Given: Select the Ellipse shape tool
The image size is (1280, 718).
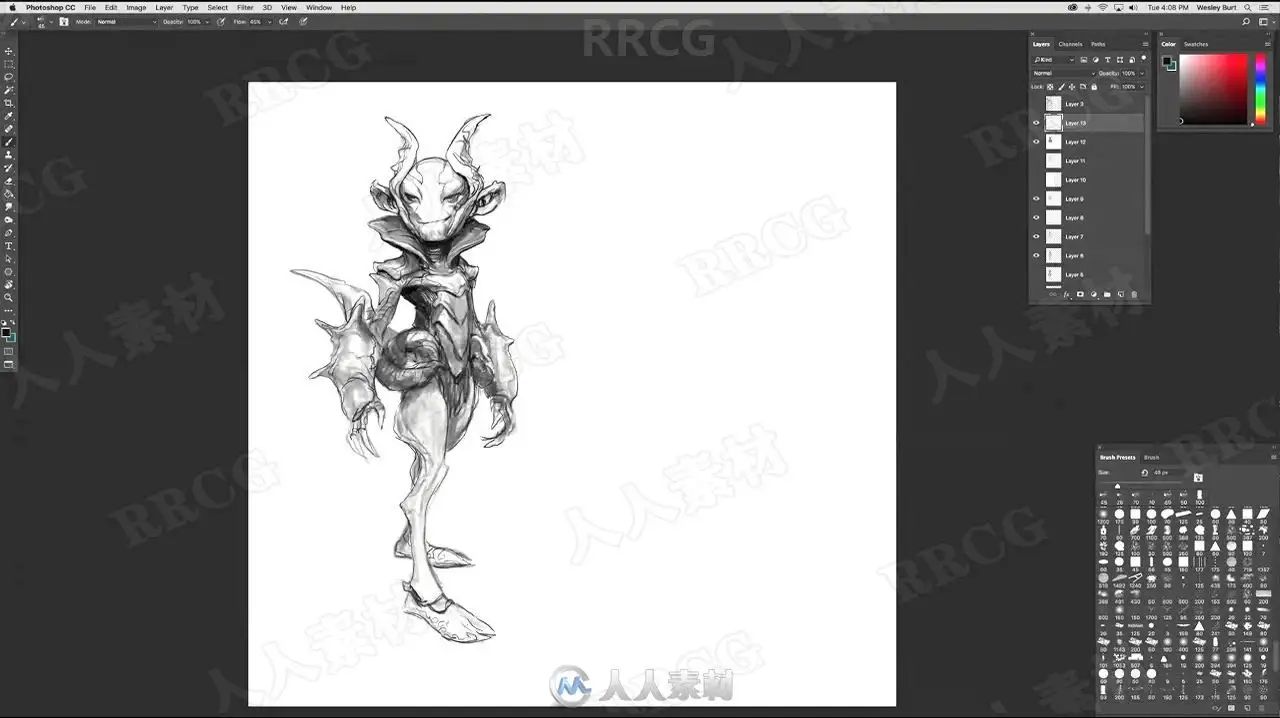Looking at the screenshot, I should [9, 272].
